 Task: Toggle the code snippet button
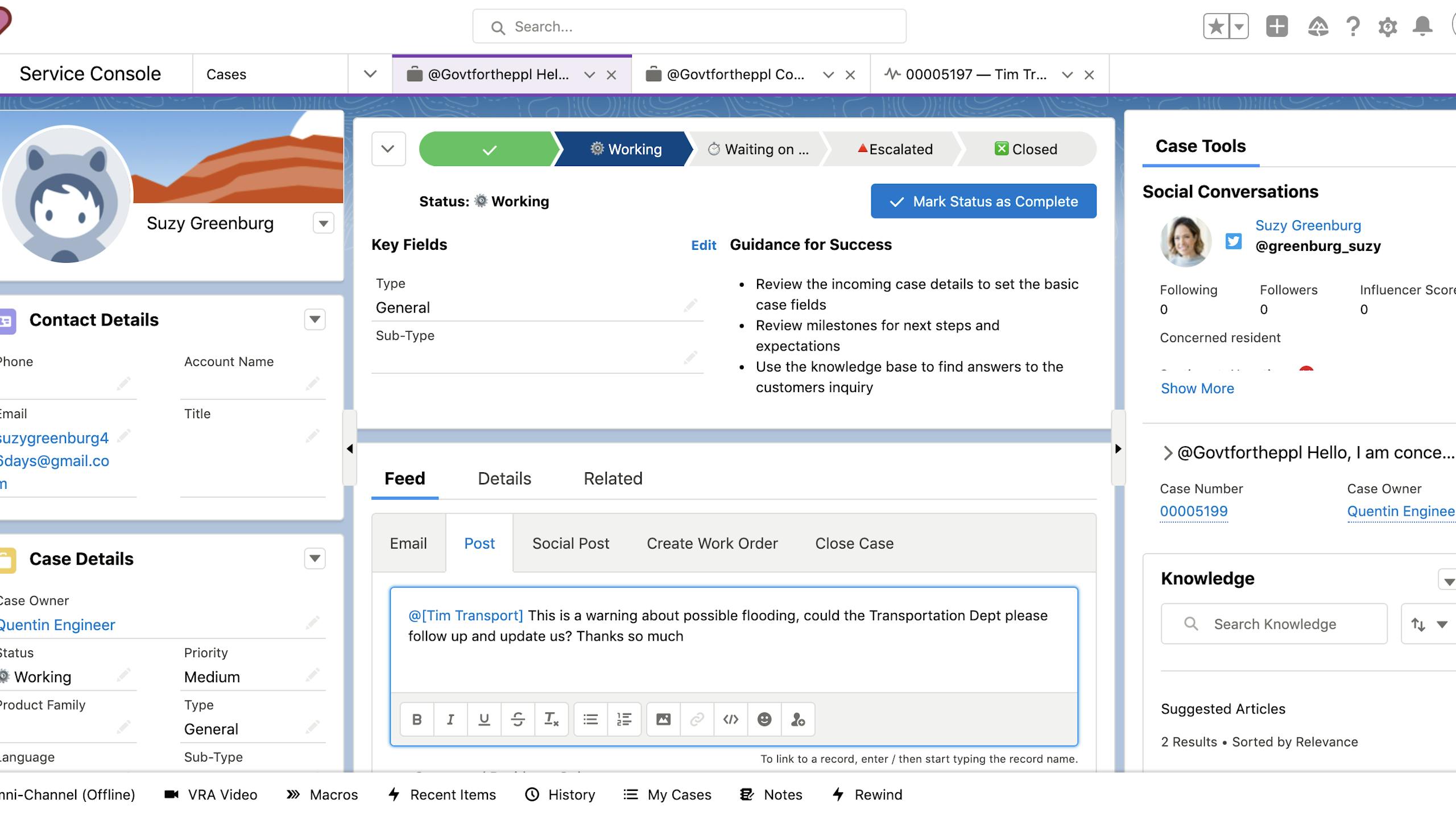tap(731, 719)
